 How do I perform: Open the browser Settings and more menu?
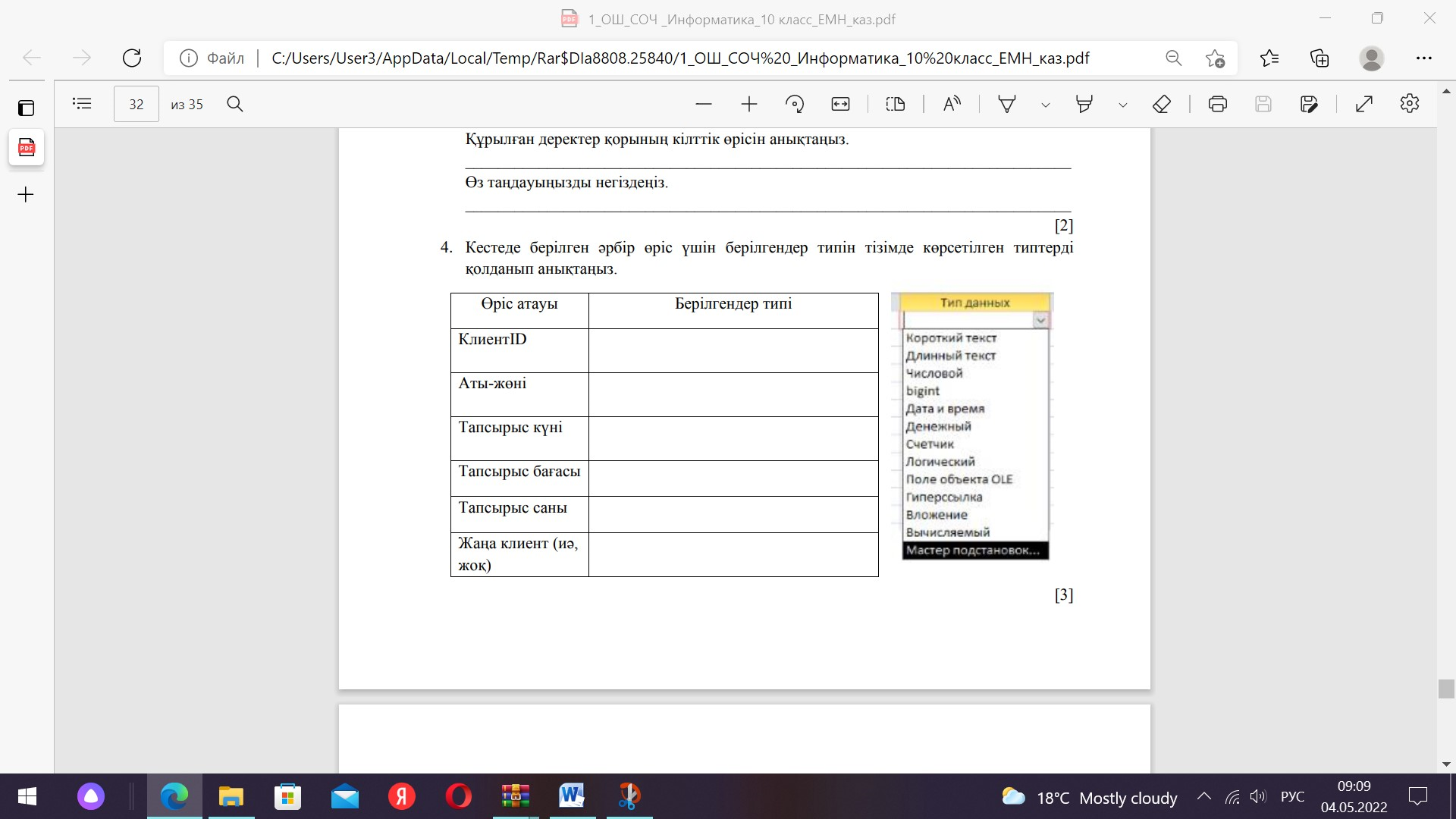1423,58
